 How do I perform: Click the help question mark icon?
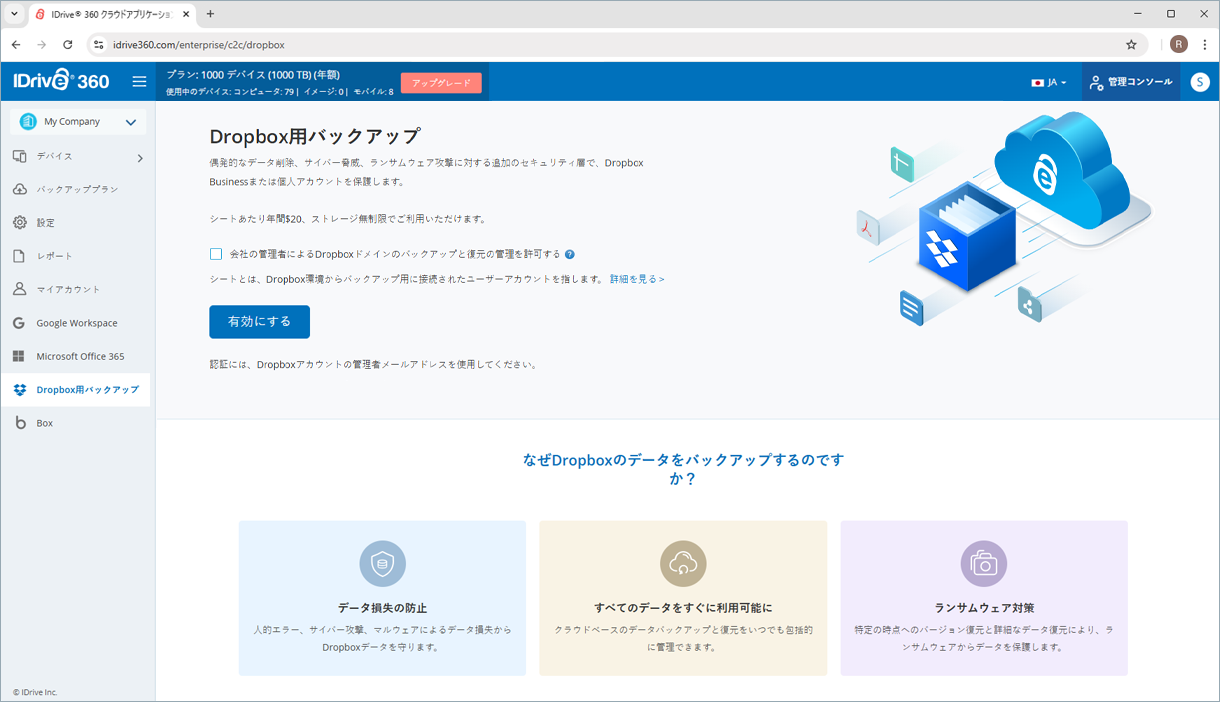pos(570,254)
